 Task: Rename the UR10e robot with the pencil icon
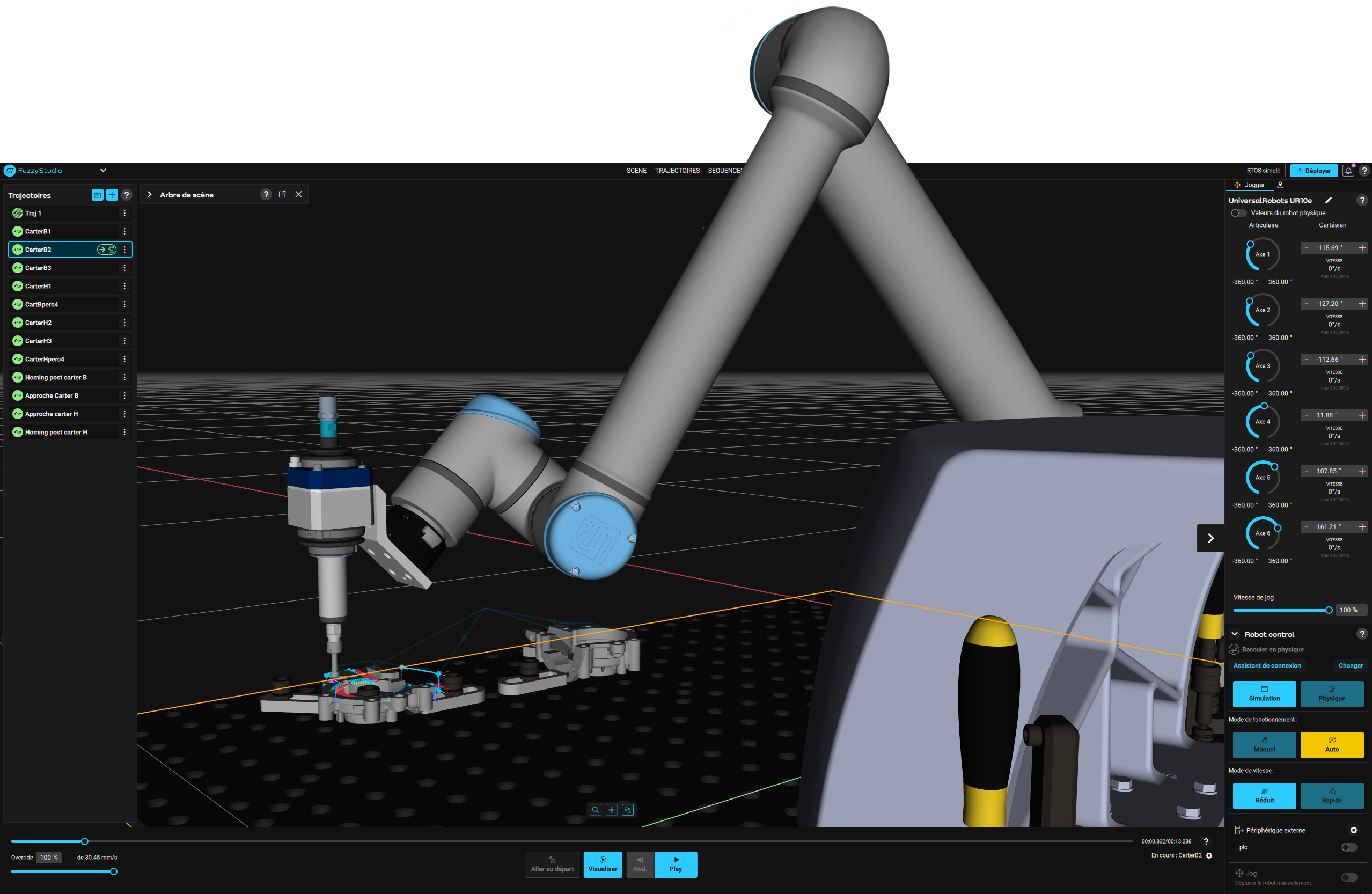click(1329, 200)
